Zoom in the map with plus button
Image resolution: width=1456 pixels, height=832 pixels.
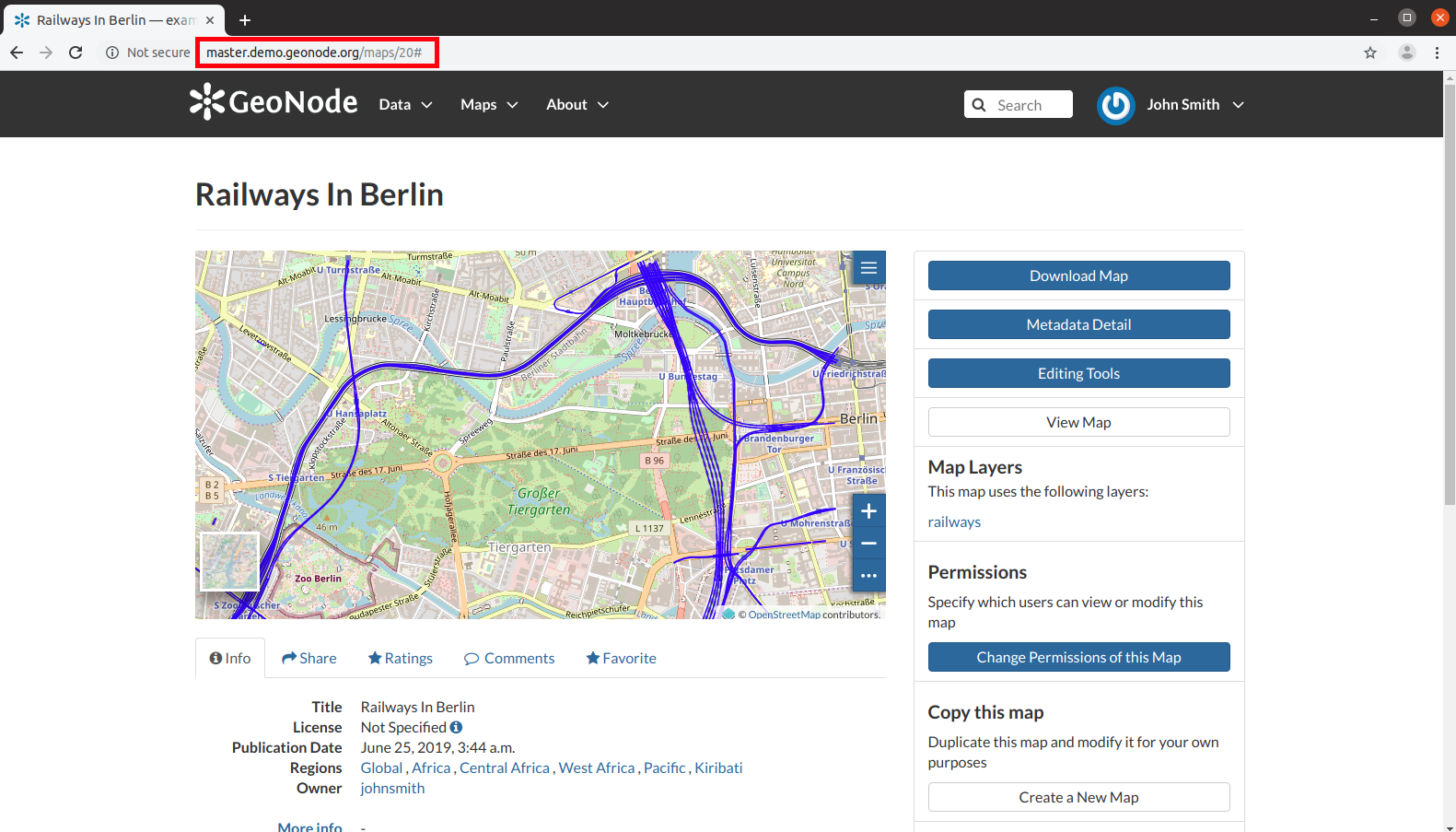pos(868,511)
